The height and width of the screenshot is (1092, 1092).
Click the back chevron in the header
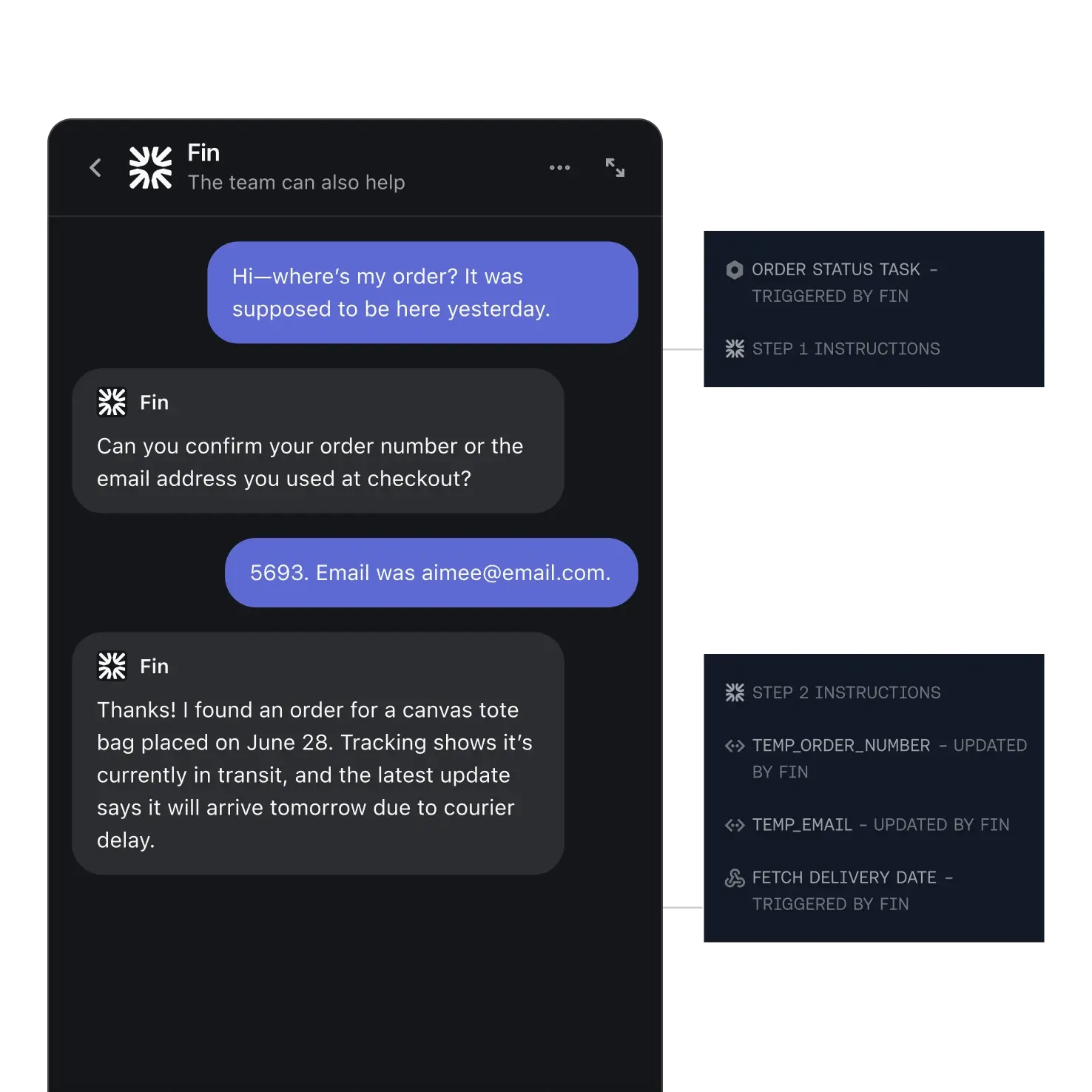point(95,167)
